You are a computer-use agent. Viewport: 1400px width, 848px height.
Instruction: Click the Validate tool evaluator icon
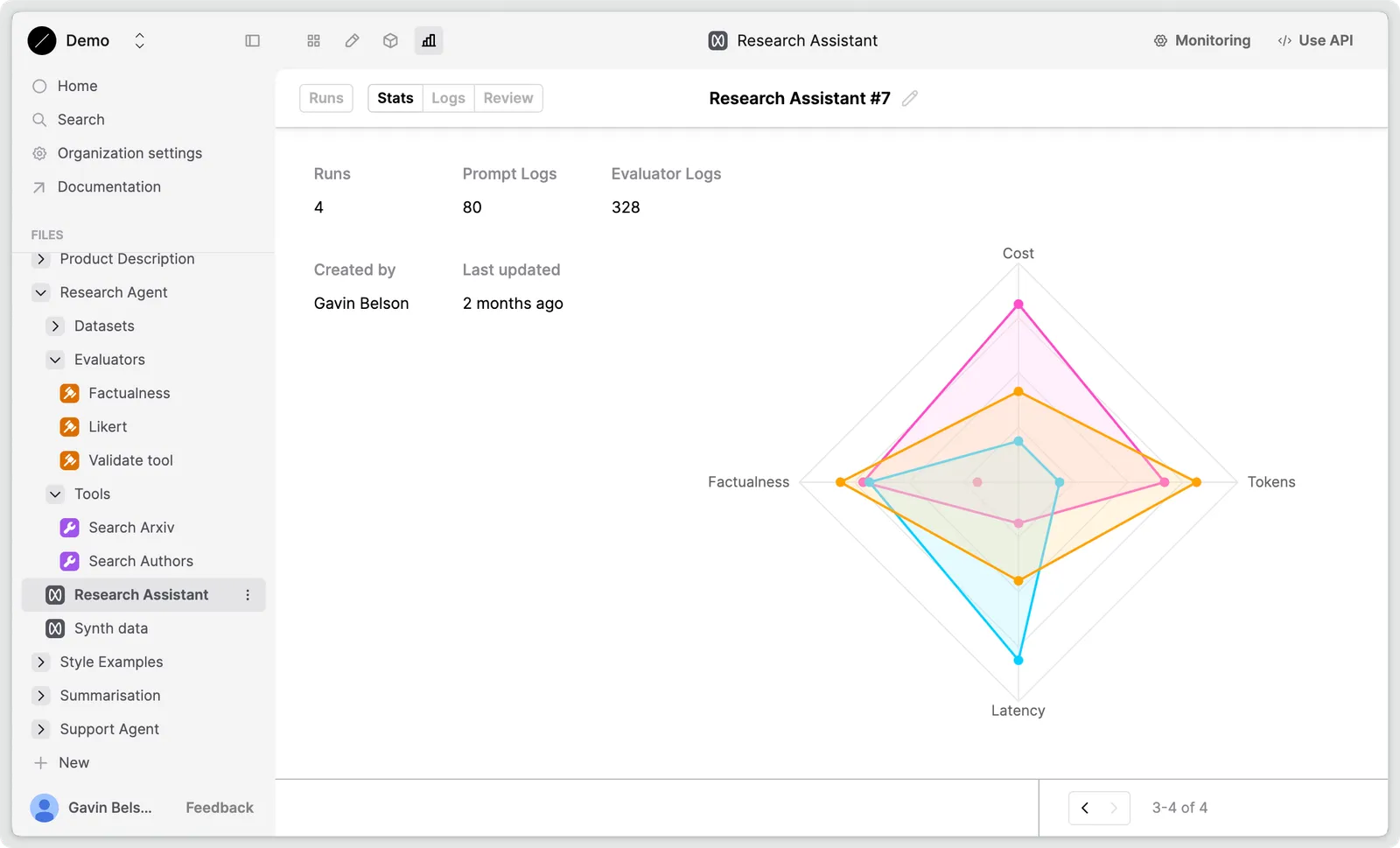[x=69, y=460]
